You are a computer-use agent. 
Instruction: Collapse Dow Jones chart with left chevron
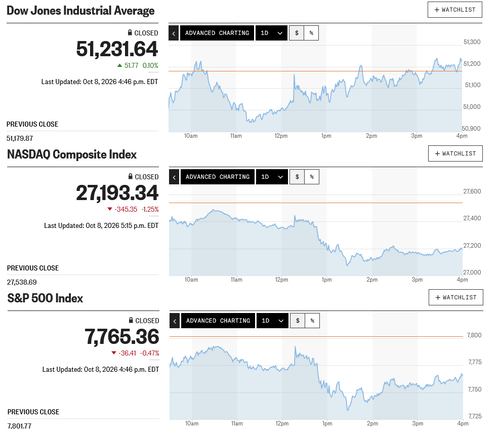(174, 33)
